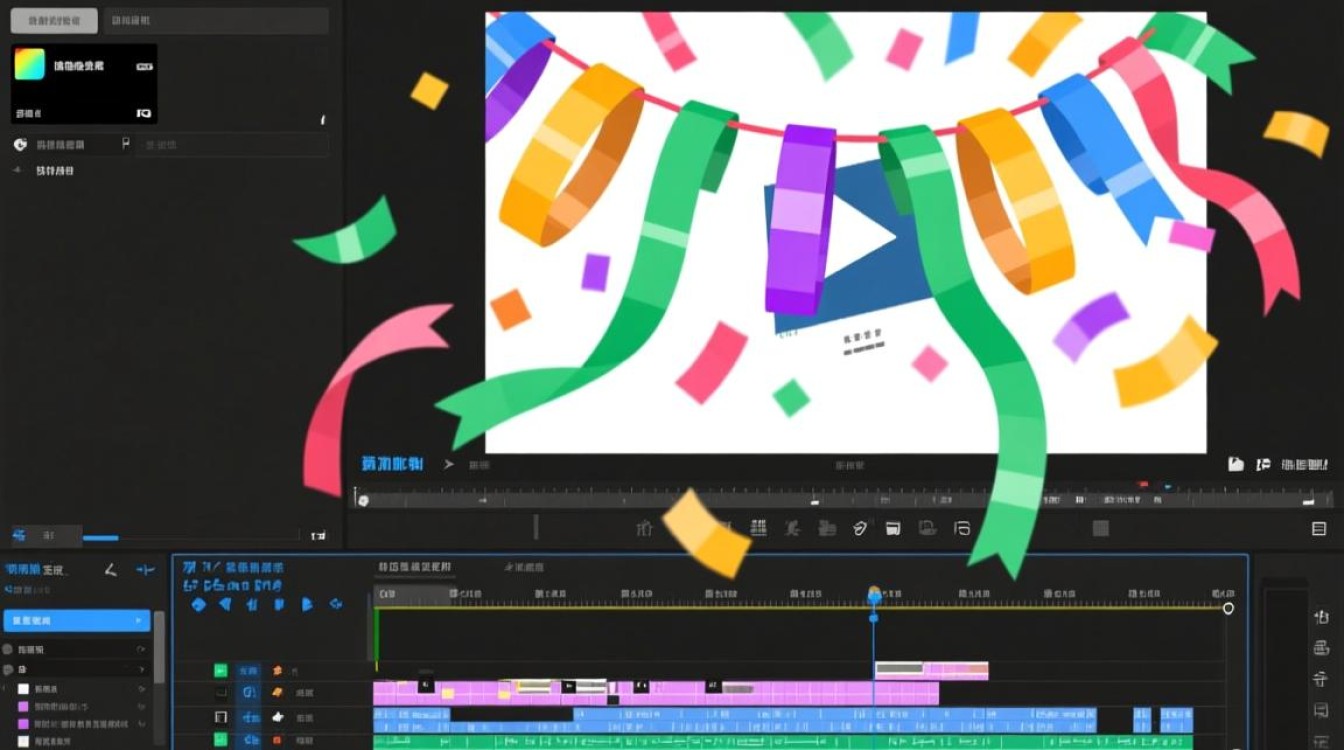Screen dimensions: 1344x750
Task: Click the blue button on the first track header
Action: pyautogui.click(x=249, y=671)
